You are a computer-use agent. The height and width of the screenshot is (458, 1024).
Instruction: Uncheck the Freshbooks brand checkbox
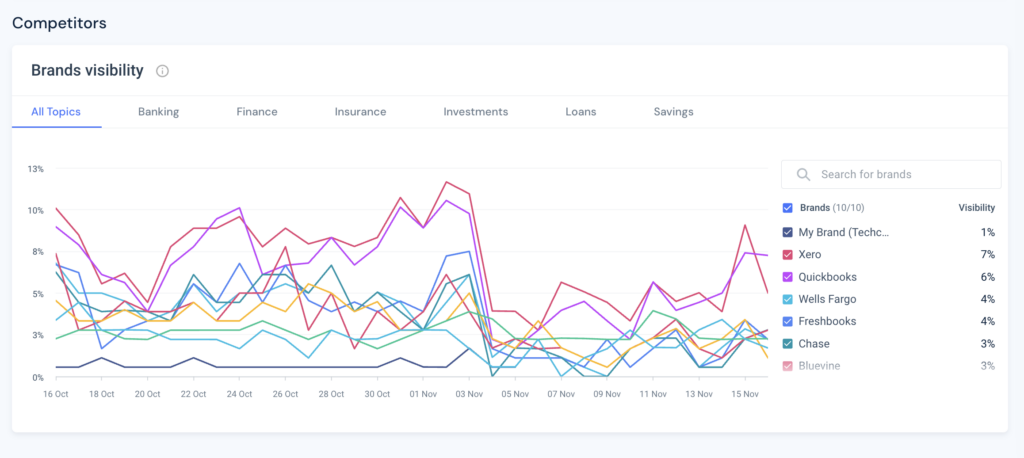coord(788,322)
